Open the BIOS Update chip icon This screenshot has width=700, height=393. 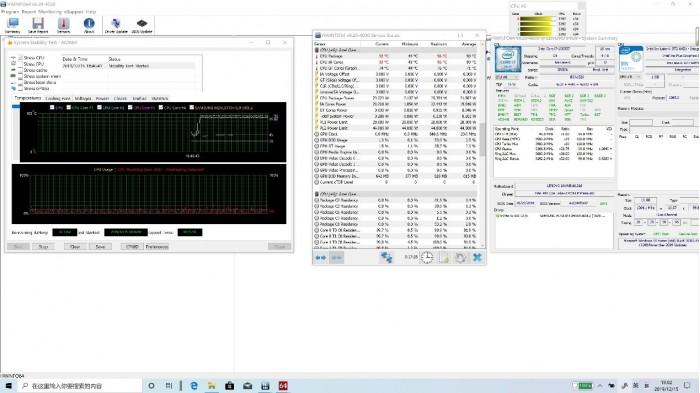pyautogui.click(x=142, y=25)
